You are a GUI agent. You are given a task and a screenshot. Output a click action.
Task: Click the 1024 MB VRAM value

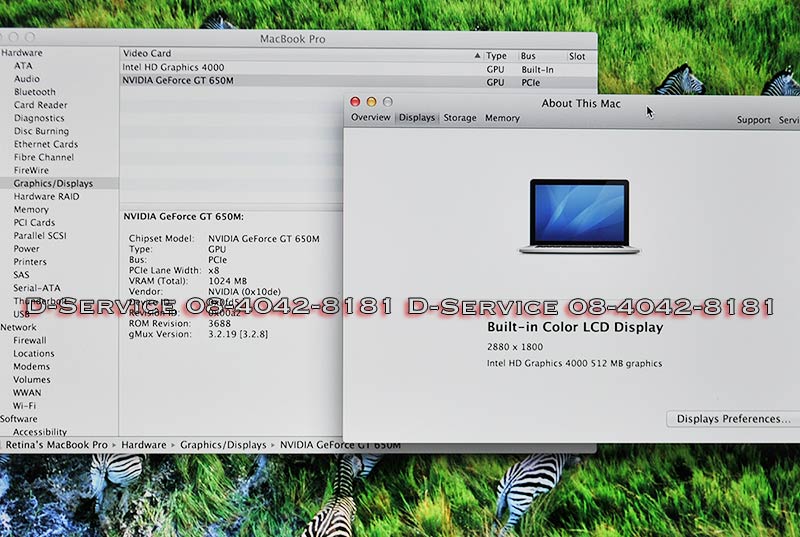[x=228, y=281]
